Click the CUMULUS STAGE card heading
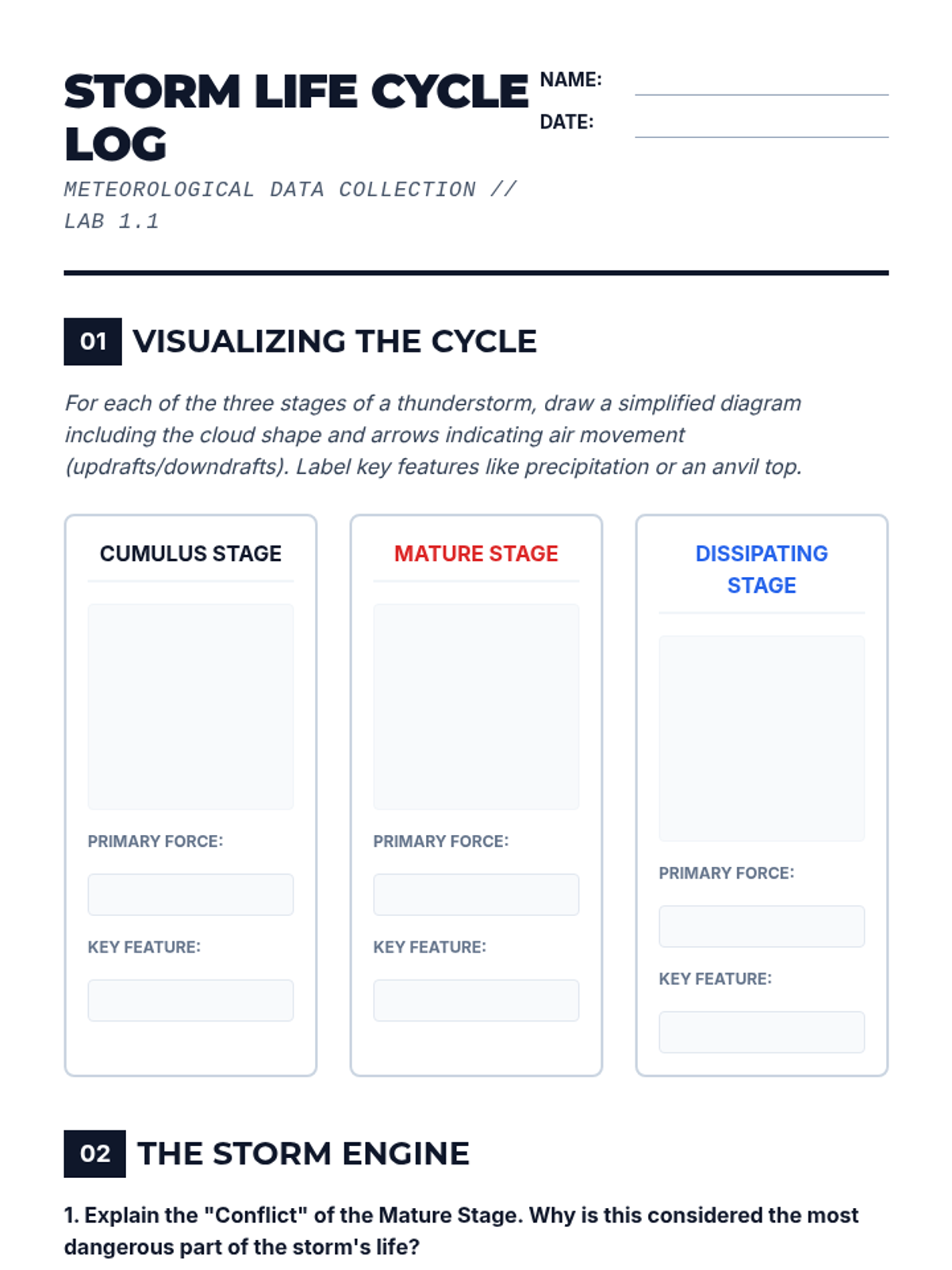The width and height of the screenshot is (952, 1270). coord(190,553)
